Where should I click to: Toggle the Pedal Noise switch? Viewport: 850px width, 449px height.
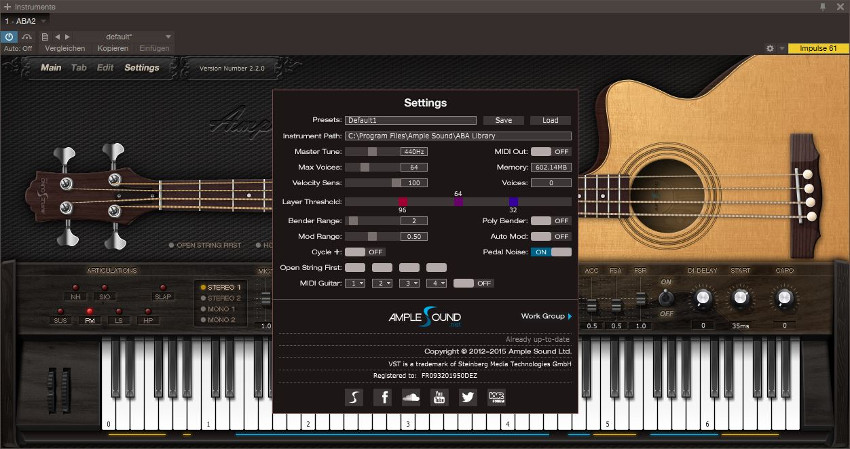point(551,252)
